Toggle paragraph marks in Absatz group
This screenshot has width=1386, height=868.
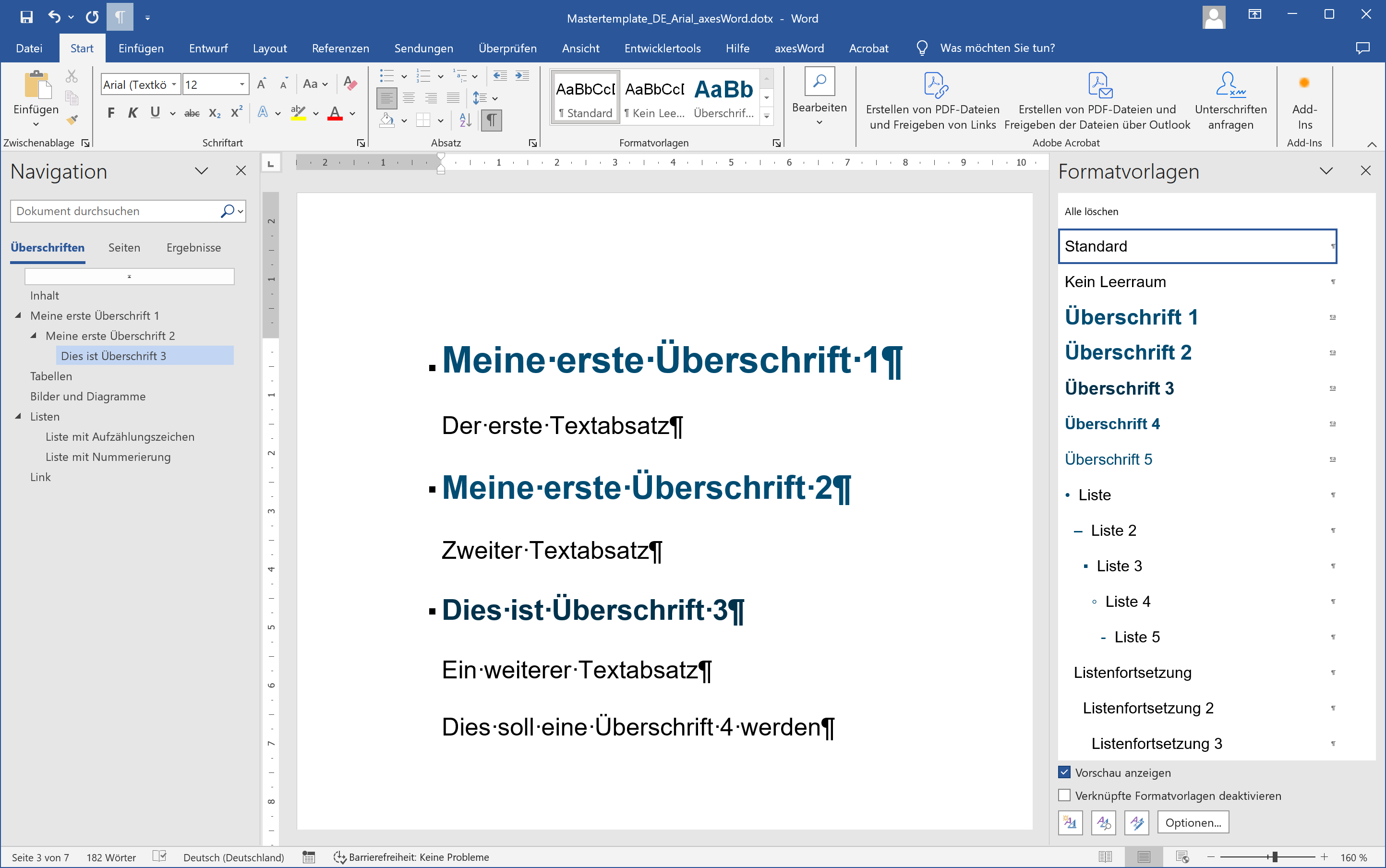pyautogui.click(x=491, y=121)
